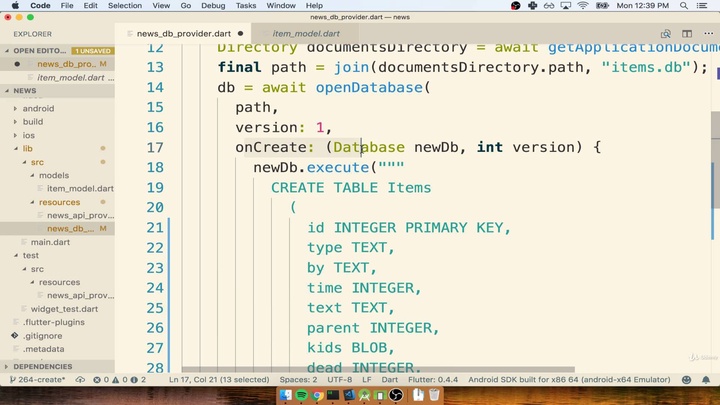Viewport: 720px width, 405px height.
Task: Collapse the lib folder
Action: (x=28, y=148)
